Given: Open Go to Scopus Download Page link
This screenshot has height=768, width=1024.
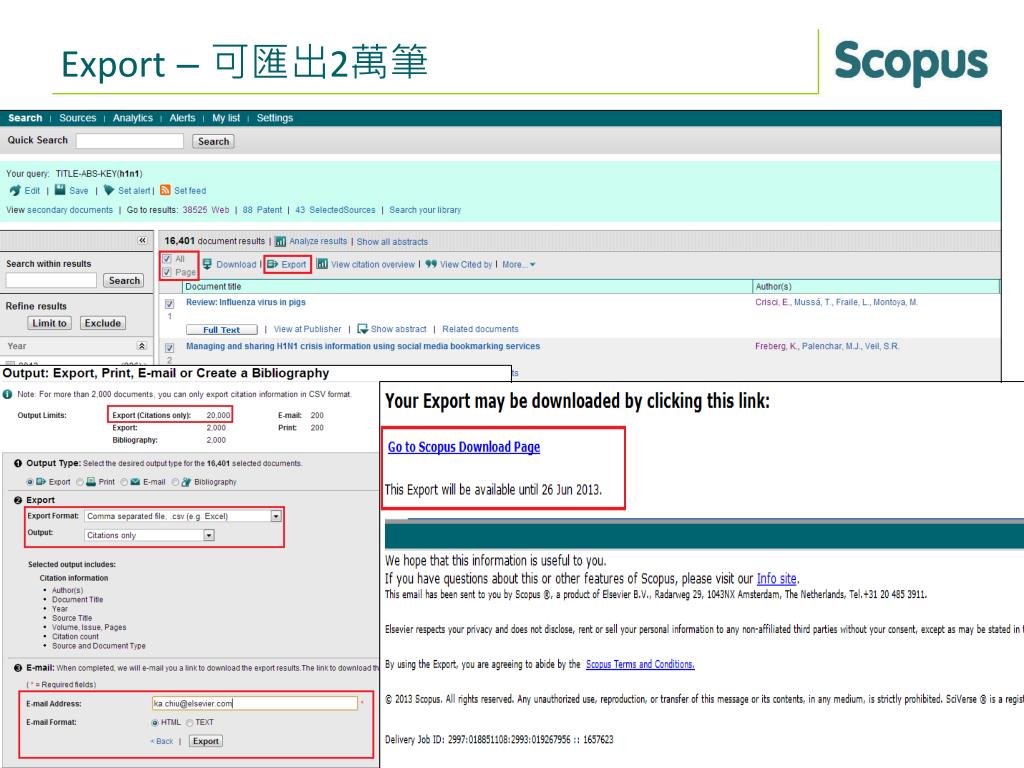Looking at the screenshot, I should click(464, 447).
